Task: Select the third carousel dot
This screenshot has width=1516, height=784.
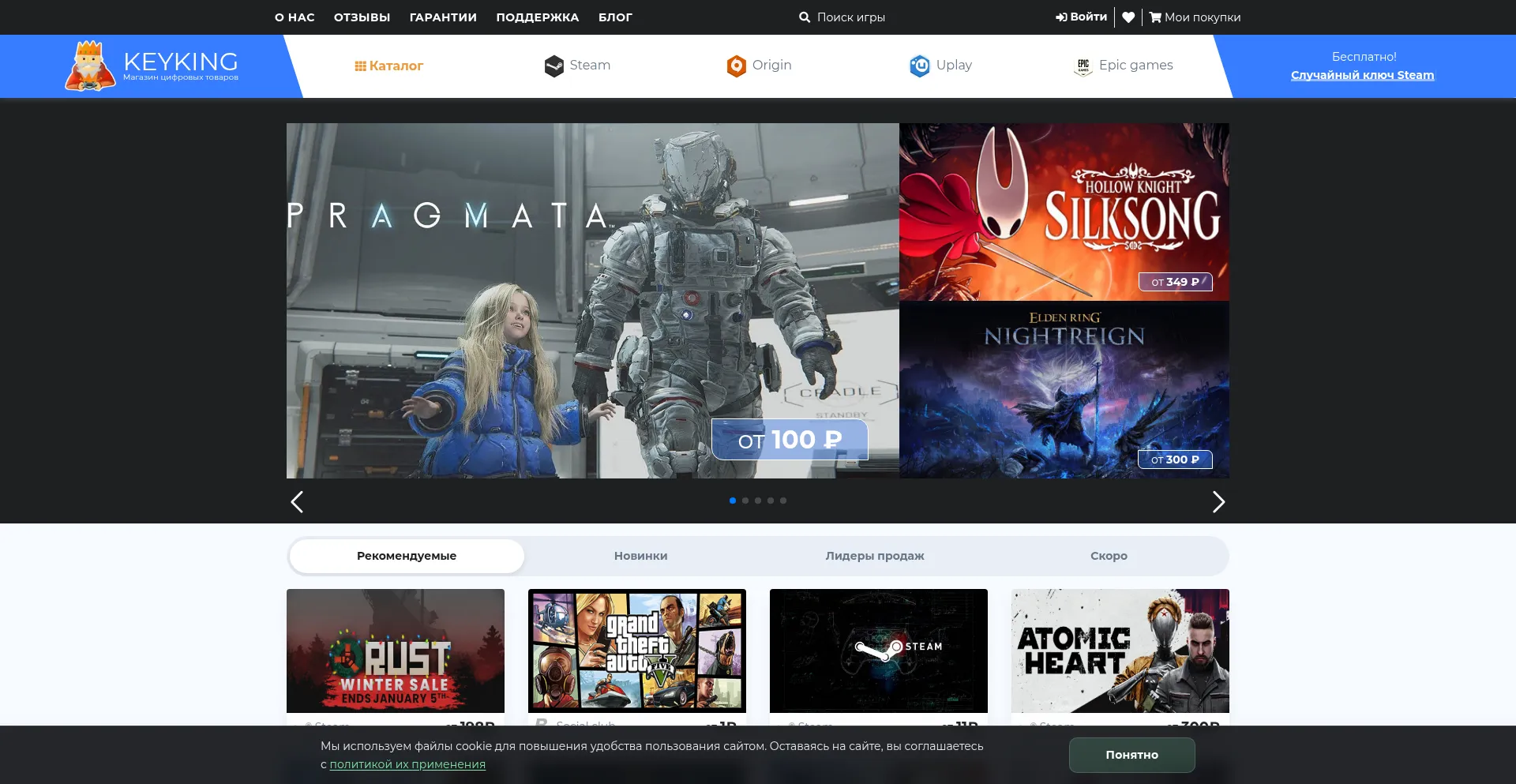Action: (758, 501)
